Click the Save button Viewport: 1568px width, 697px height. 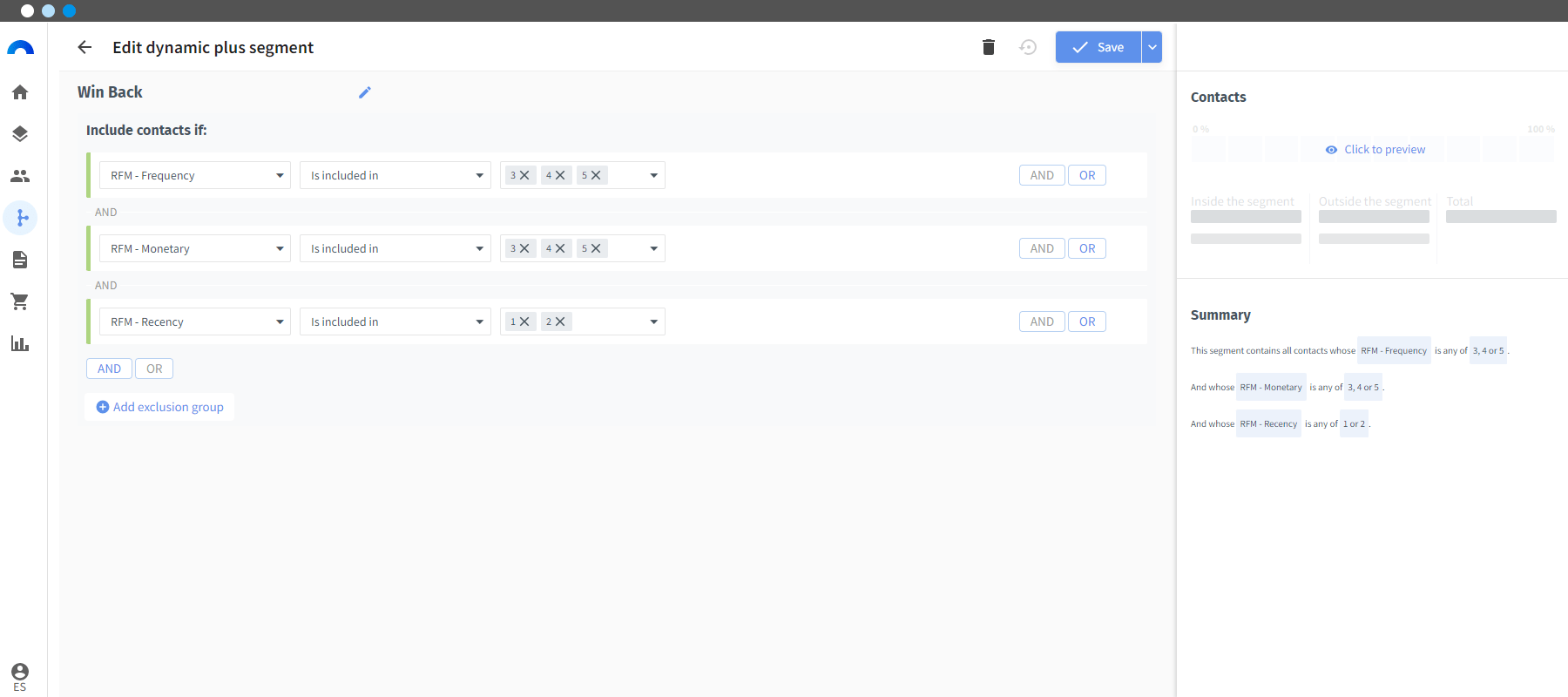pyautogui.click(x=1098, y=47)
